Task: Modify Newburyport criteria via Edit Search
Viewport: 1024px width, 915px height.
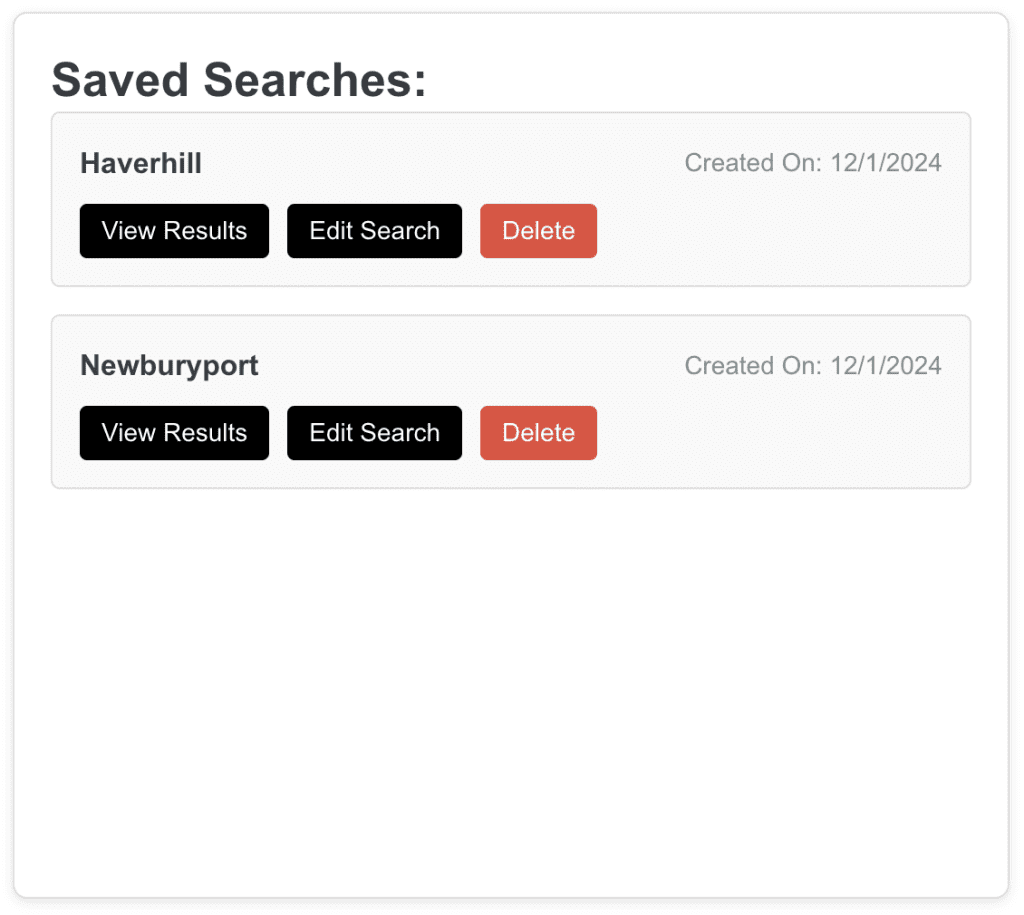Action: 374,433
